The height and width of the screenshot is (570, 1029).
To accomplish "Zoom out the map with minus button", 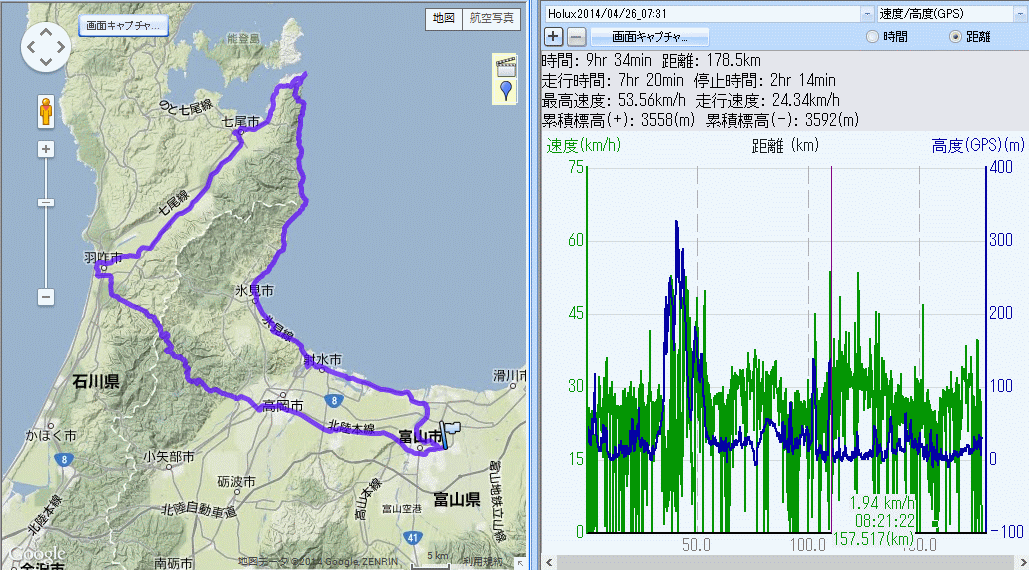I will (x=45, y=297).
